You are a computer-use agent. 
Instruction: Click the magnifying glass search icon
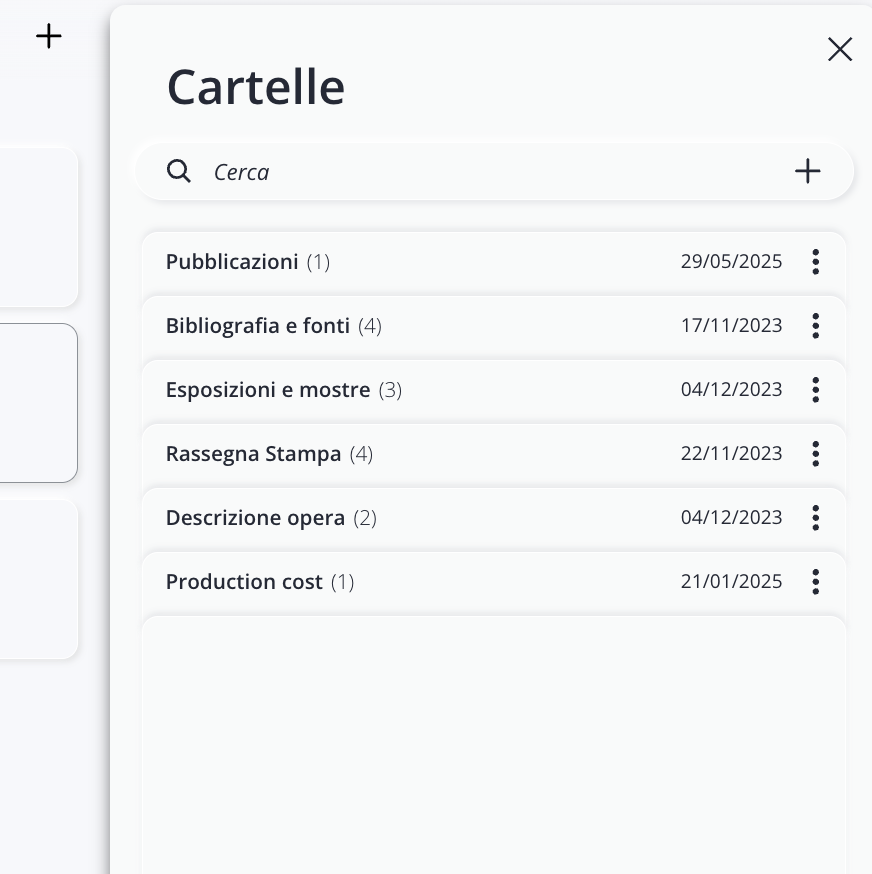(179, 171)
